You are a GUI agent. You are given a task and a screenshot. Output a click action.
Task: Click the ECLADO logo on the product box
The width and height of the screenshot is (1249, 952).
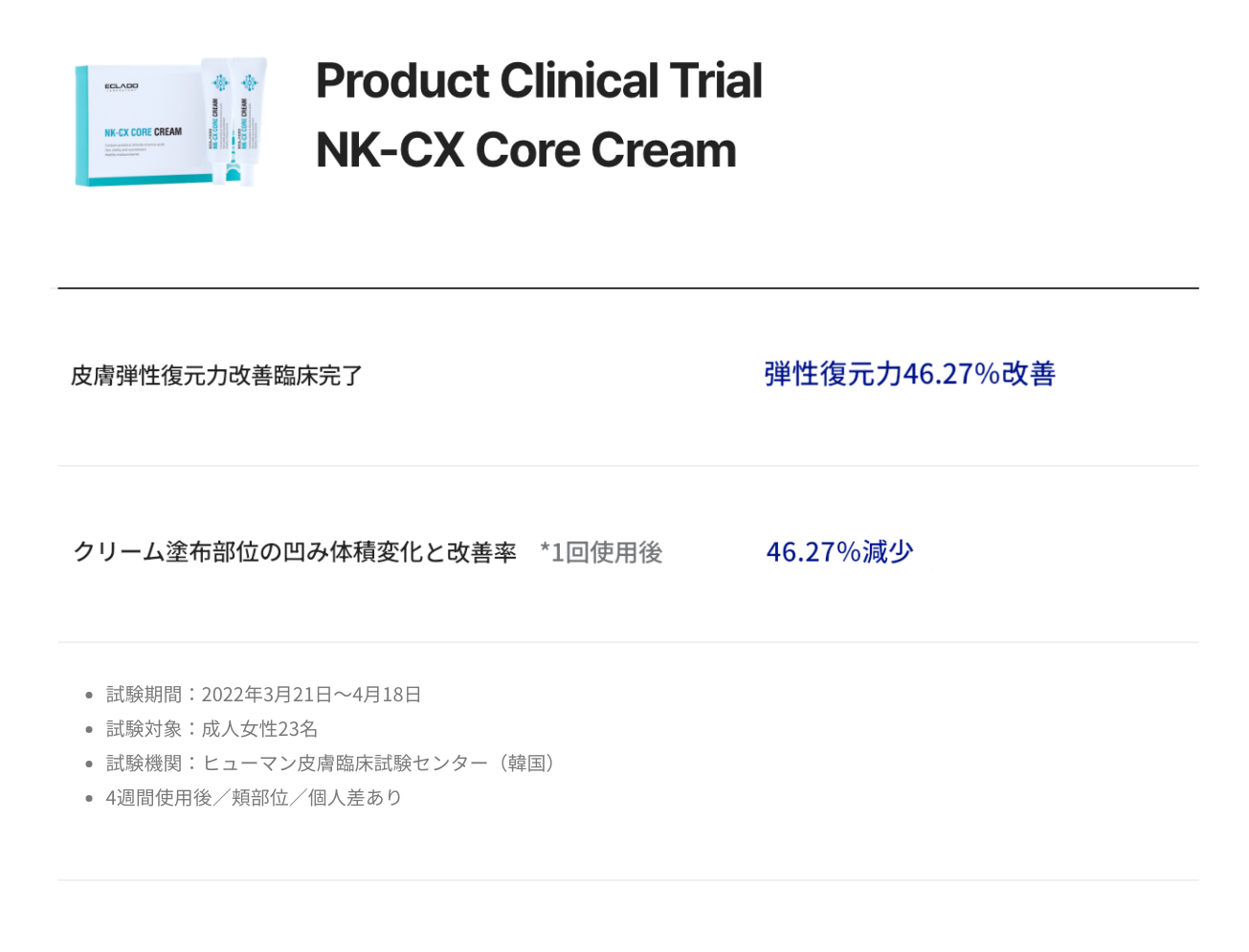[x=122, y=86]
